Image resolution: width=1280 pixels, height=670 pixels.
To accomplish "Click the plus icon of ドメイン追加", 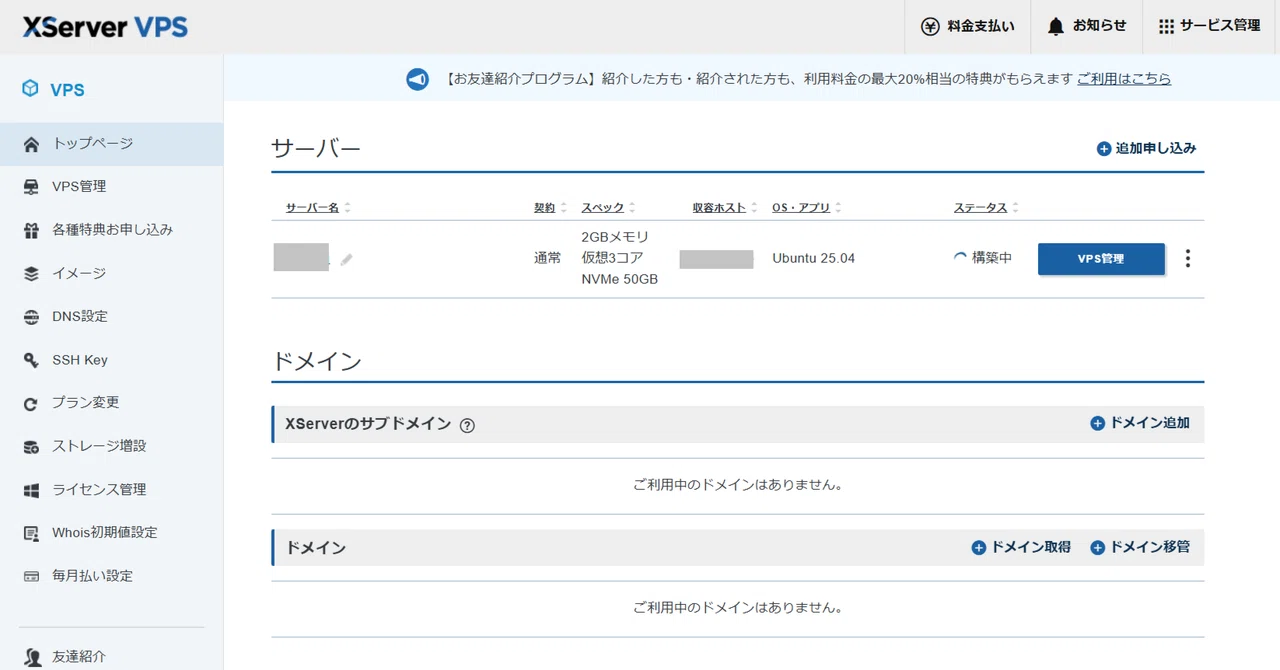I will click(1098, 424).
